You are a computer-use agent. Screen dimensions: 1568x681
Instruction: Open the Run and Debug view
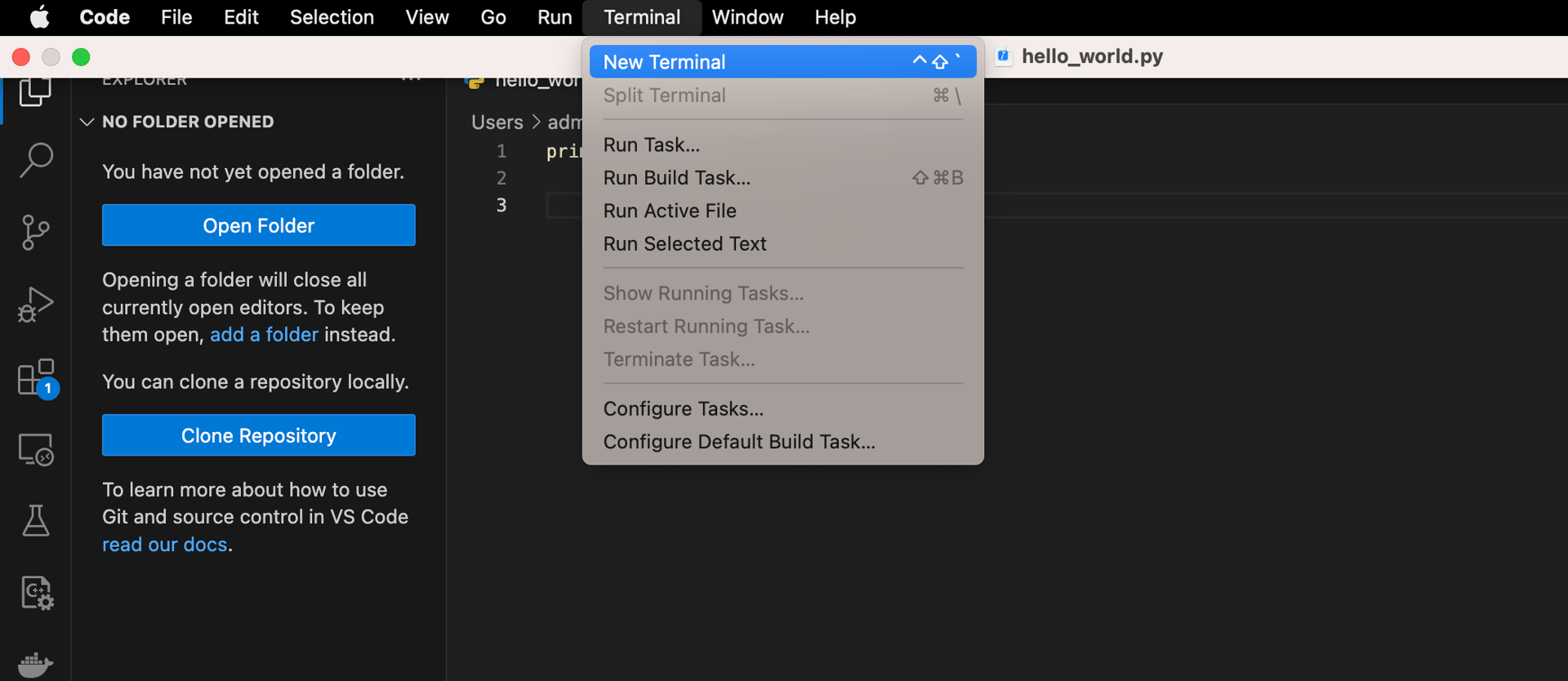tap(35, 305)
